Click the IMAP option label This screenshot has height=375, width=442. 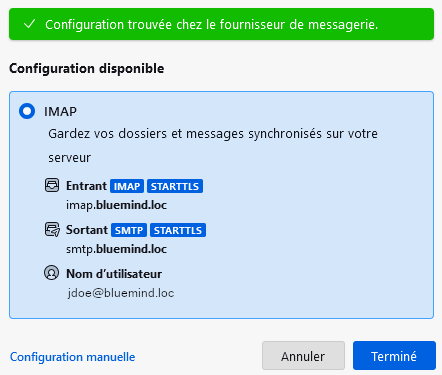click(60, 111)
